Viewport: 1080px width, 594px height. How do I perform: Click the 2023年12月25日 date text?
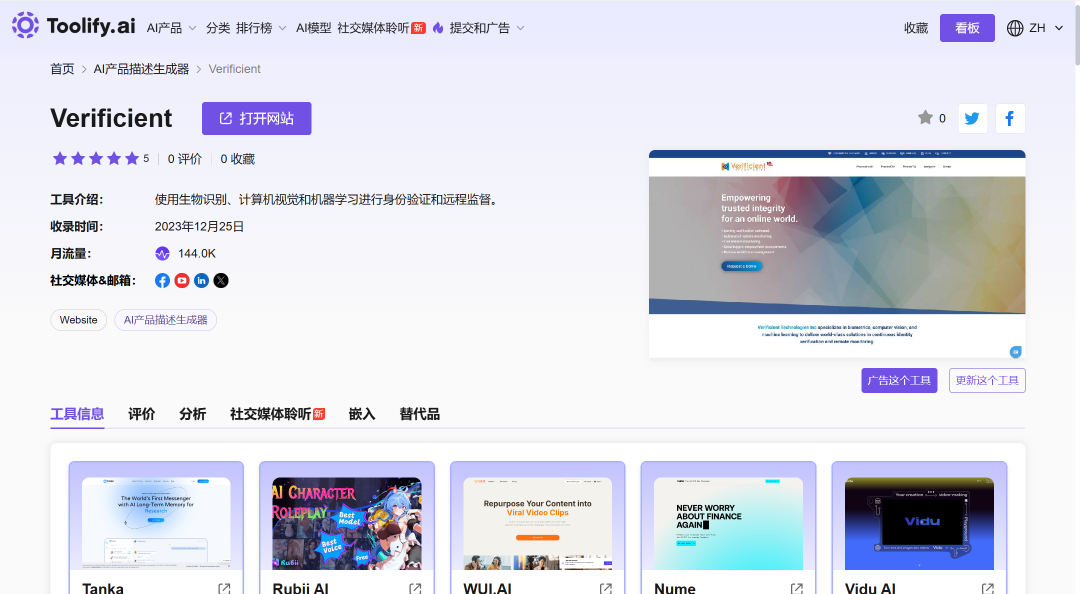(x=199, y=227)
